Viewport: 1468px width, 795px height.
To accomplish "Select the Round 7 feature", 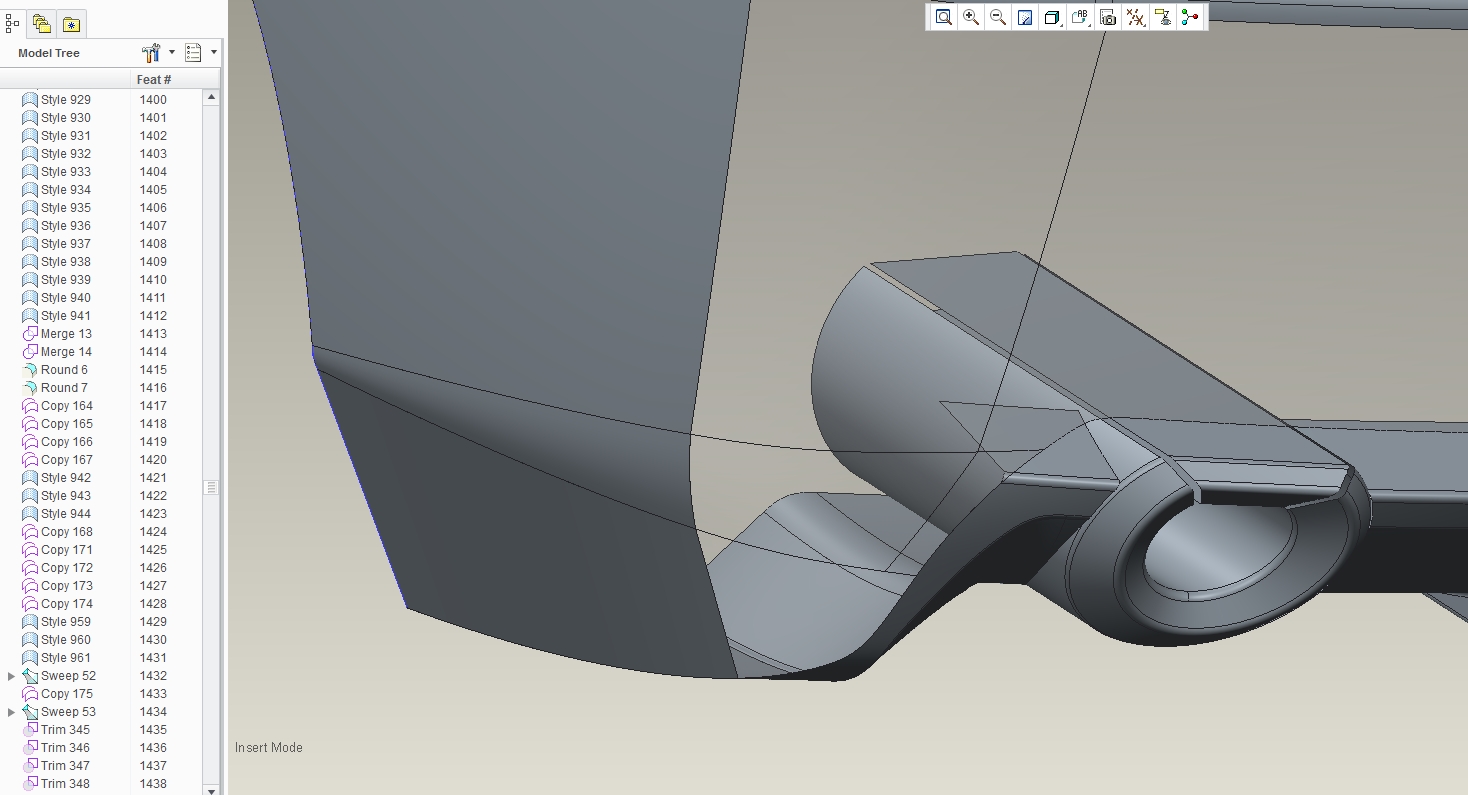I will coord(64,388).
